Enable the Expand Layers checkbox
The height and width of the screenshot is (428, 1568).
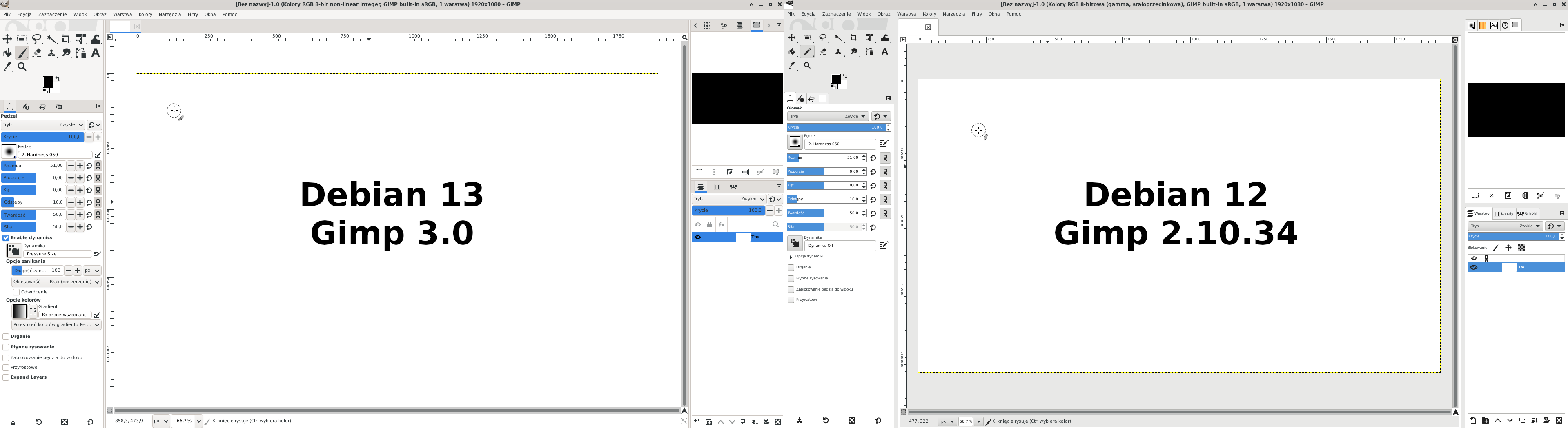[6, 377]
